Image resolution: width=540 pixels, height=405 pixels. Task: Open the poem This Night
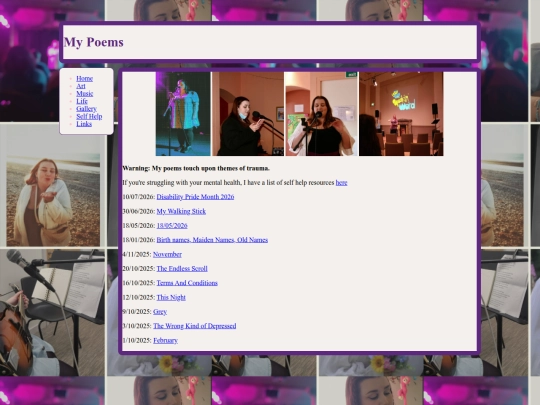[x=171, y=298]
